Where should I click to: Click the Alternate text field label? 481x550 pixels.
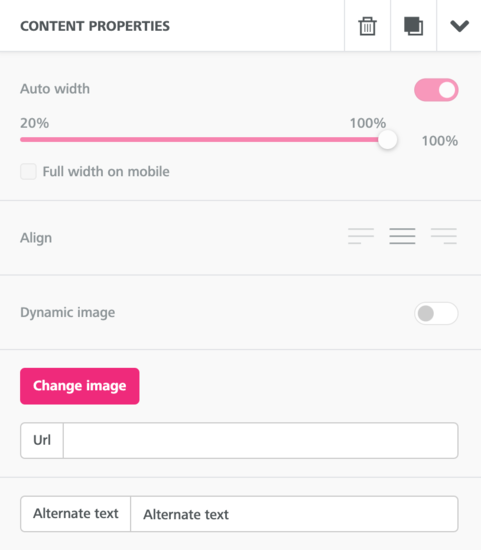tap(75, 514)
